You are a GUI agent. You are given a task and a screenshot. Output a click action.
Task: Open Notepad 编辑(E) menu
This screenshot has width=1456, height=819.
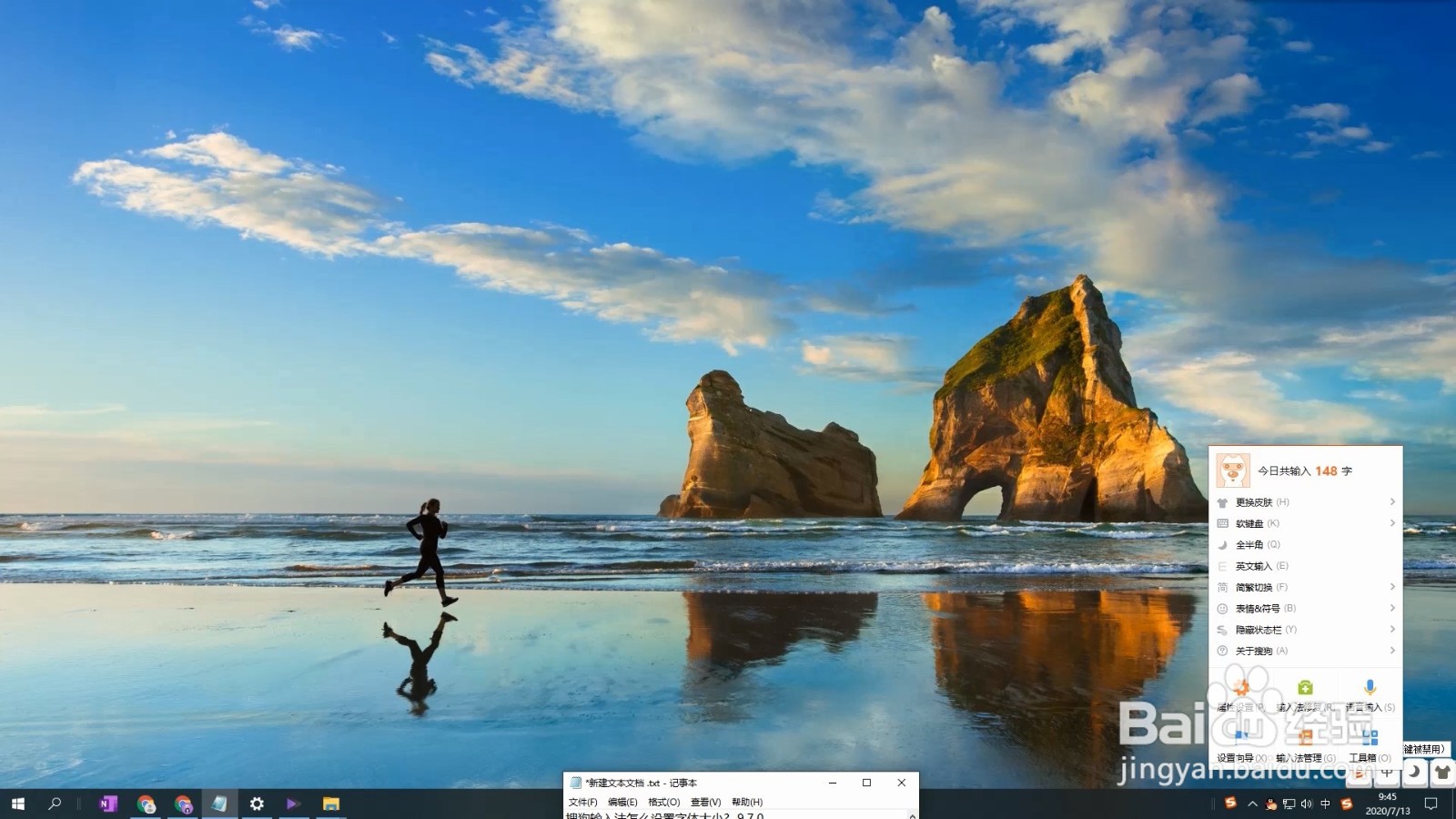tap(622, 802)
